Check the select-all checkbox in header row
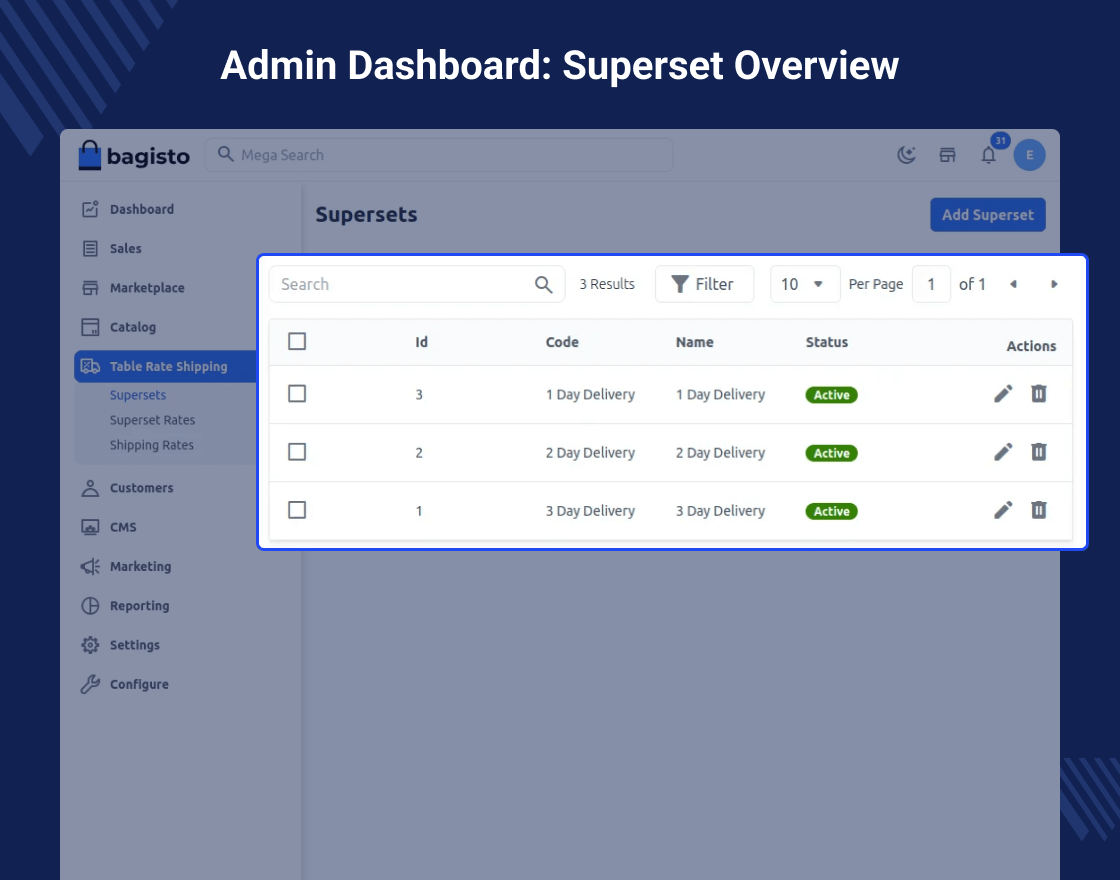Viewport: 1120px width, 880px height. pyautogui.click(x=297, y=342)
